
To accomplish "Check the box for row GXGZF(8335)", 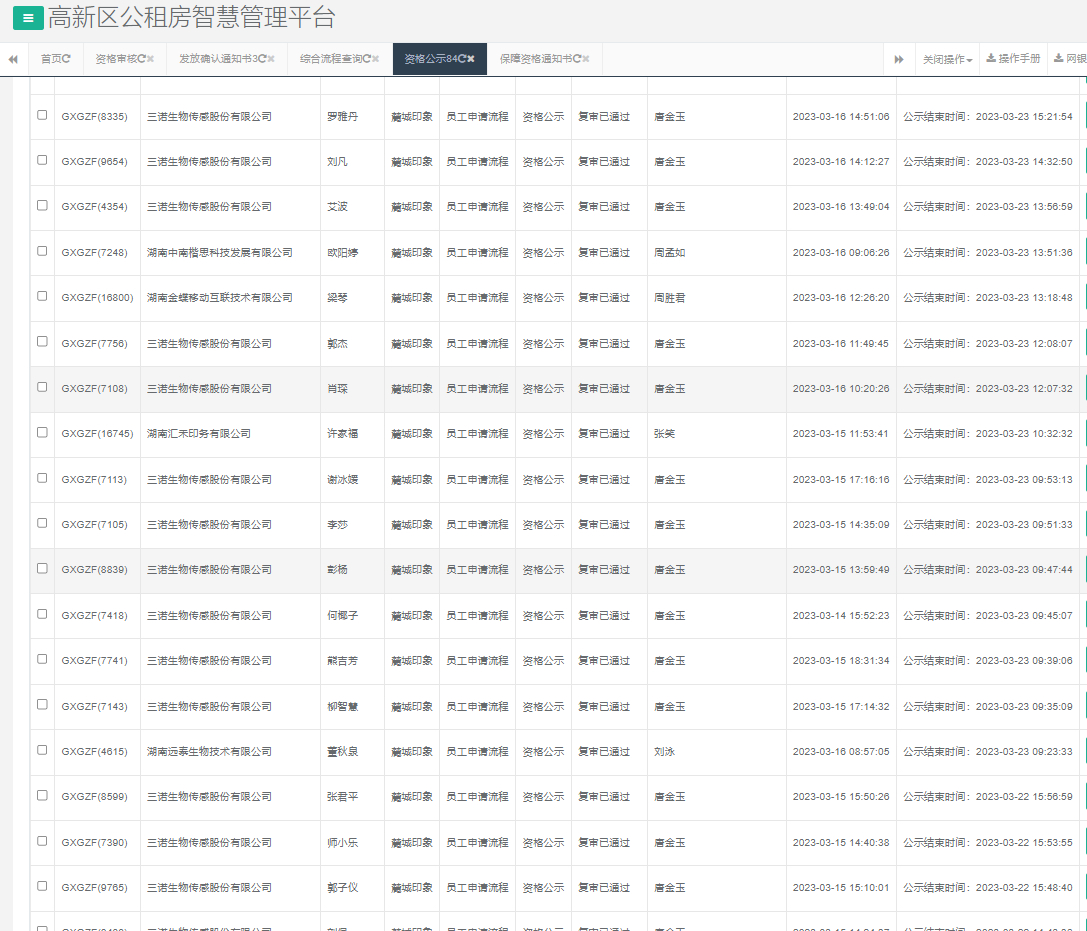I will click(42, 115).
